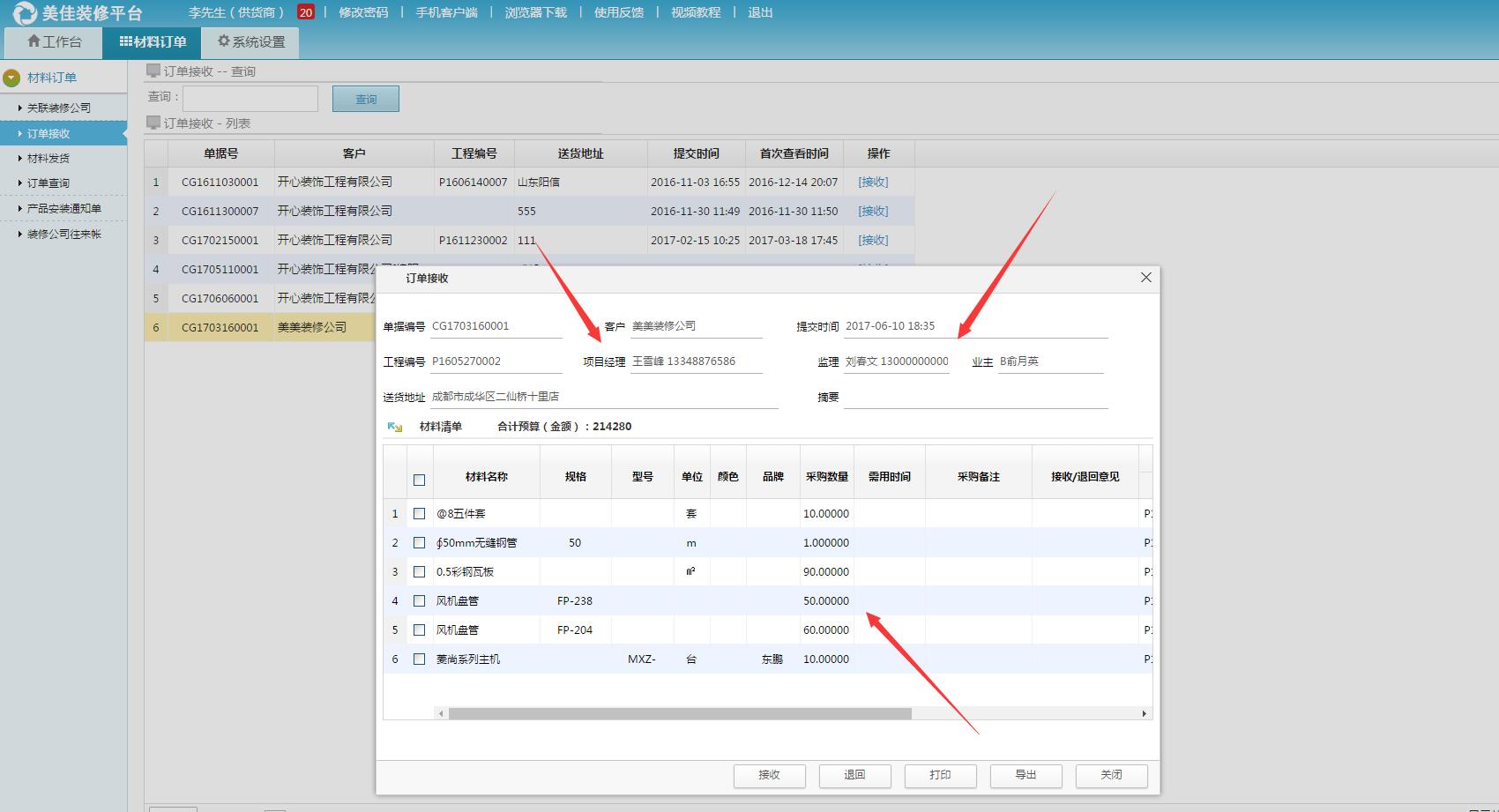Click the 导出 button to export order
This screenshot has width=1499, height=812.
(1025, 775)
